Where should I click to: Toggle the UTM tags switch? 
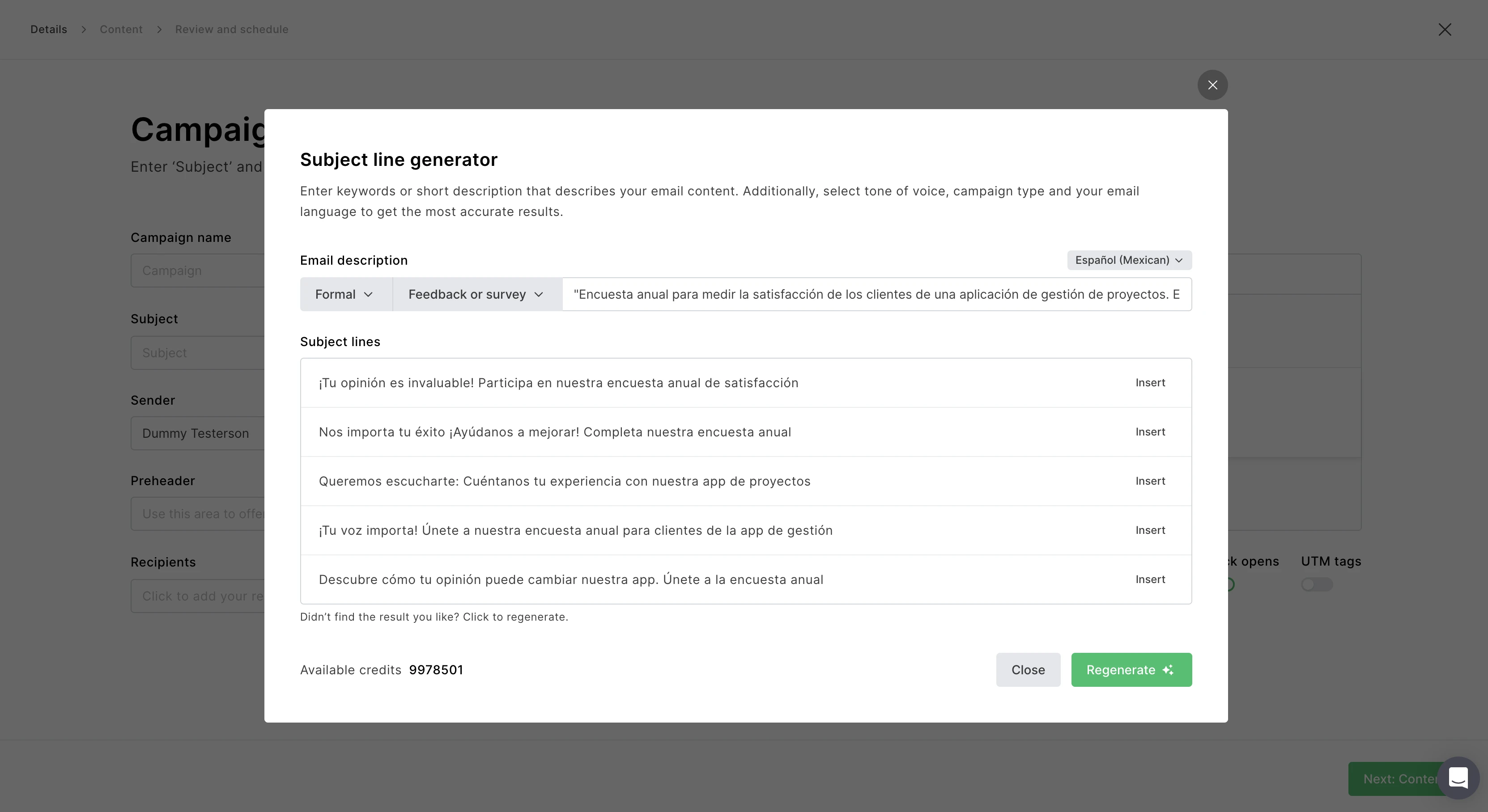[1317, 584]
